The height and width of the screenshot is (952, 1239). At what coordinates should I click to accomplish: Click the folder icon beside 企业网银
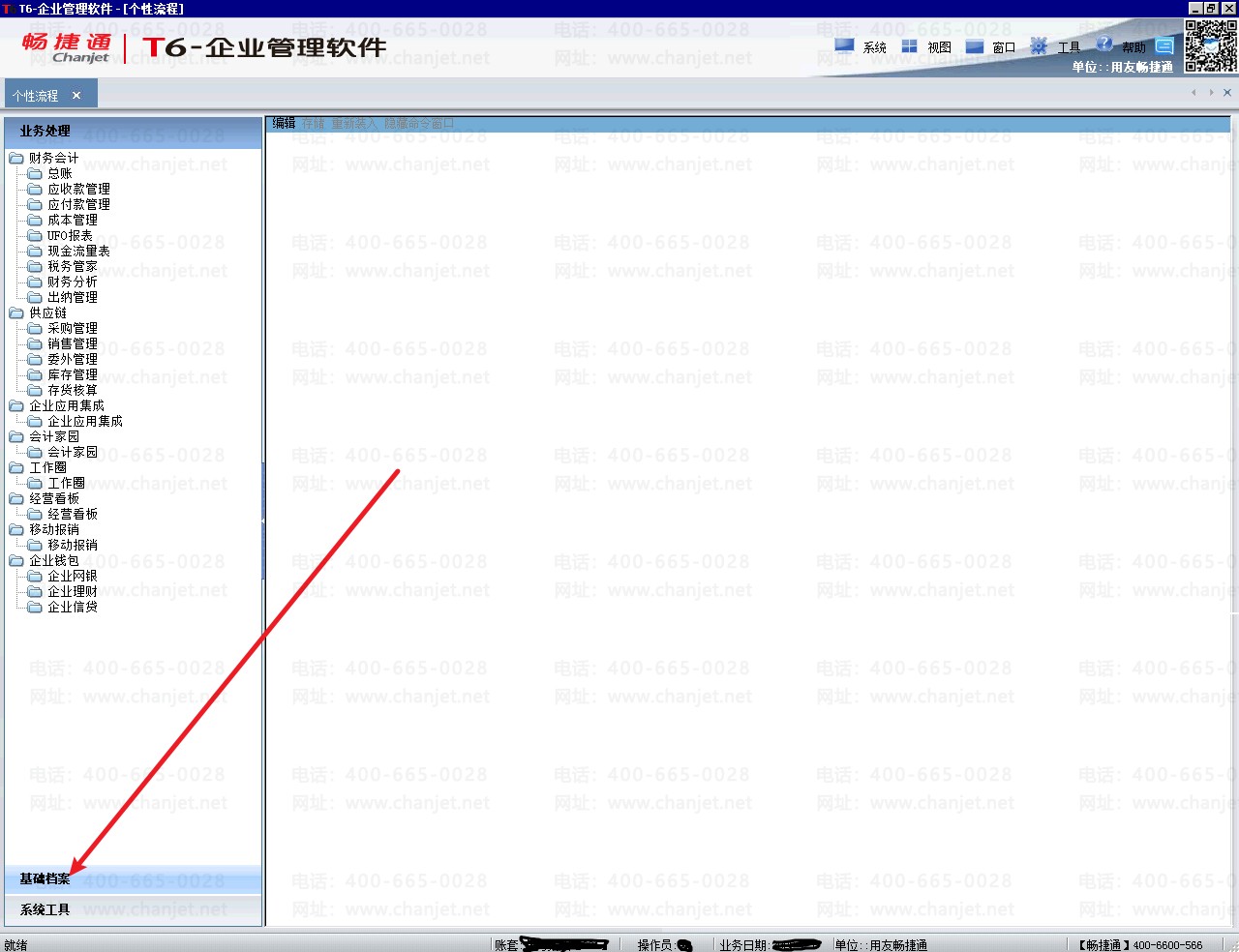pyautogui.click(x=35, y=577)
